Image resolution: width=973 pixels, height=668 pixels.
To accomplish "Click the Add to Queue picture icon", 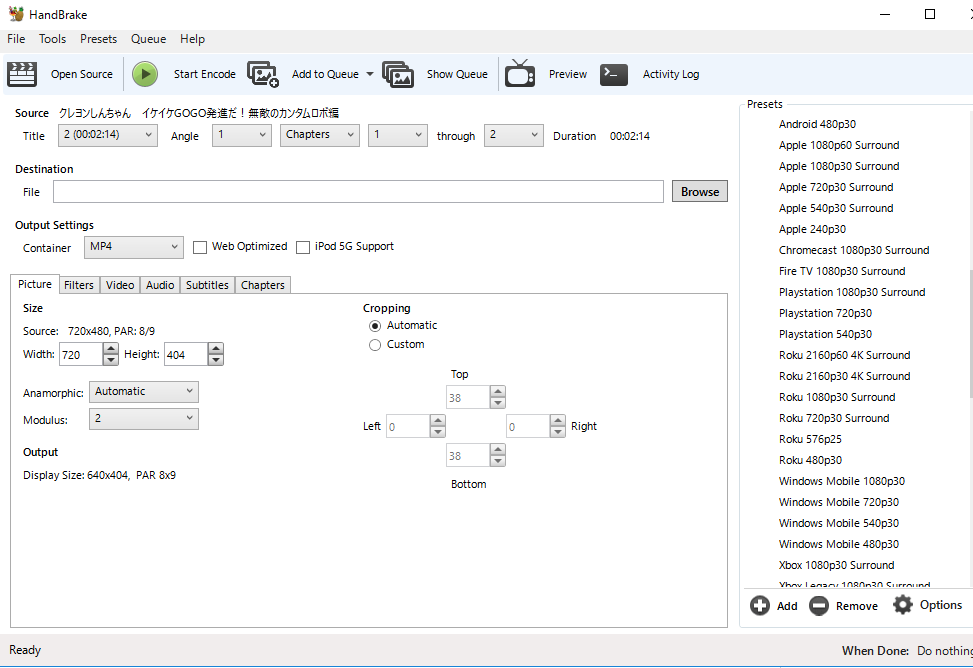I will [262, 74].
